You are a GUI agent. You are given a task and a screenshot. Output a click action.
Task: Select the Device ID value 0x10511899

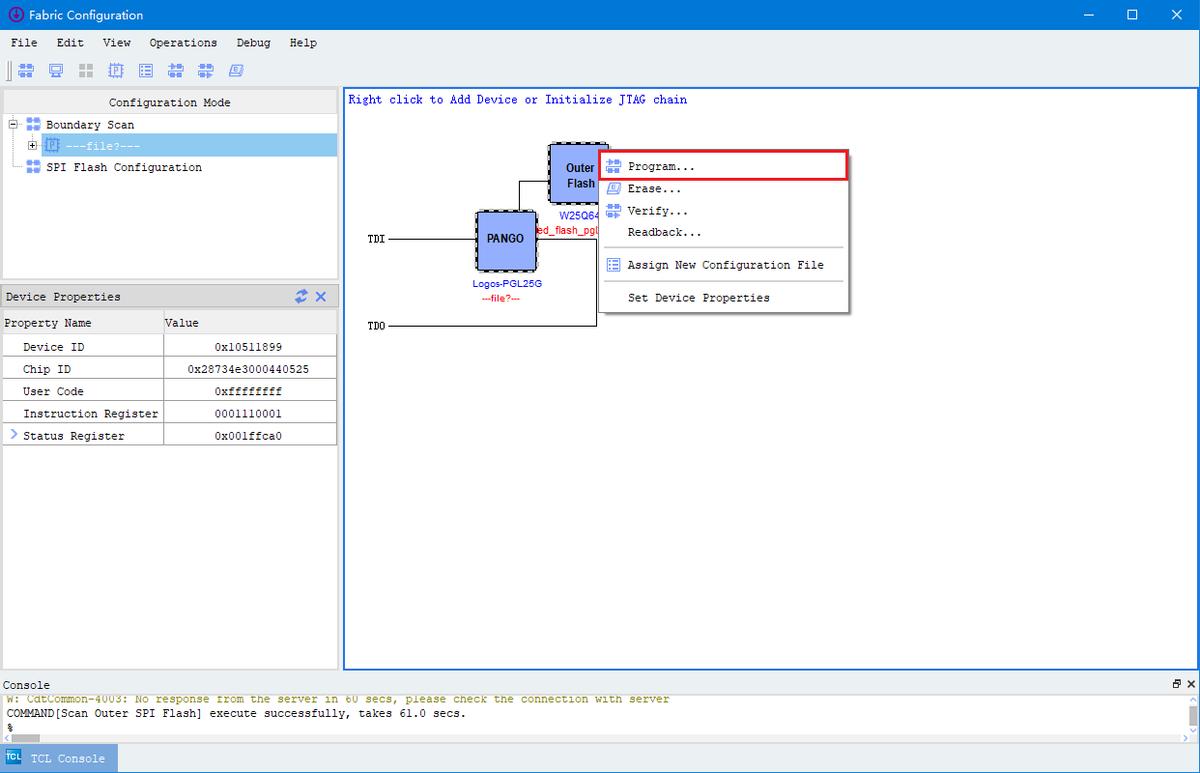pos(248,346)
